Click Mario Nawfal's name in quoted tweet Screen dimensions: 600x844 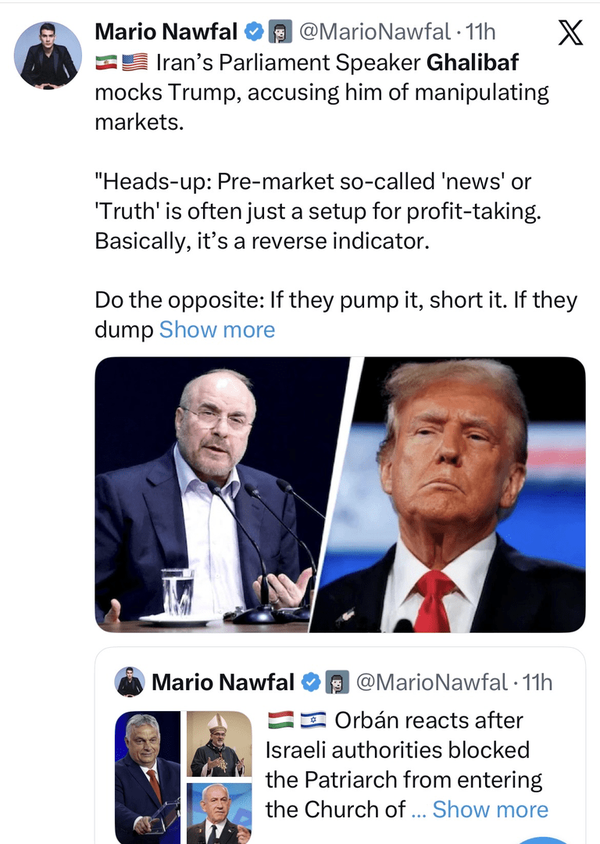pyautogui.click(x=222, y=682)
